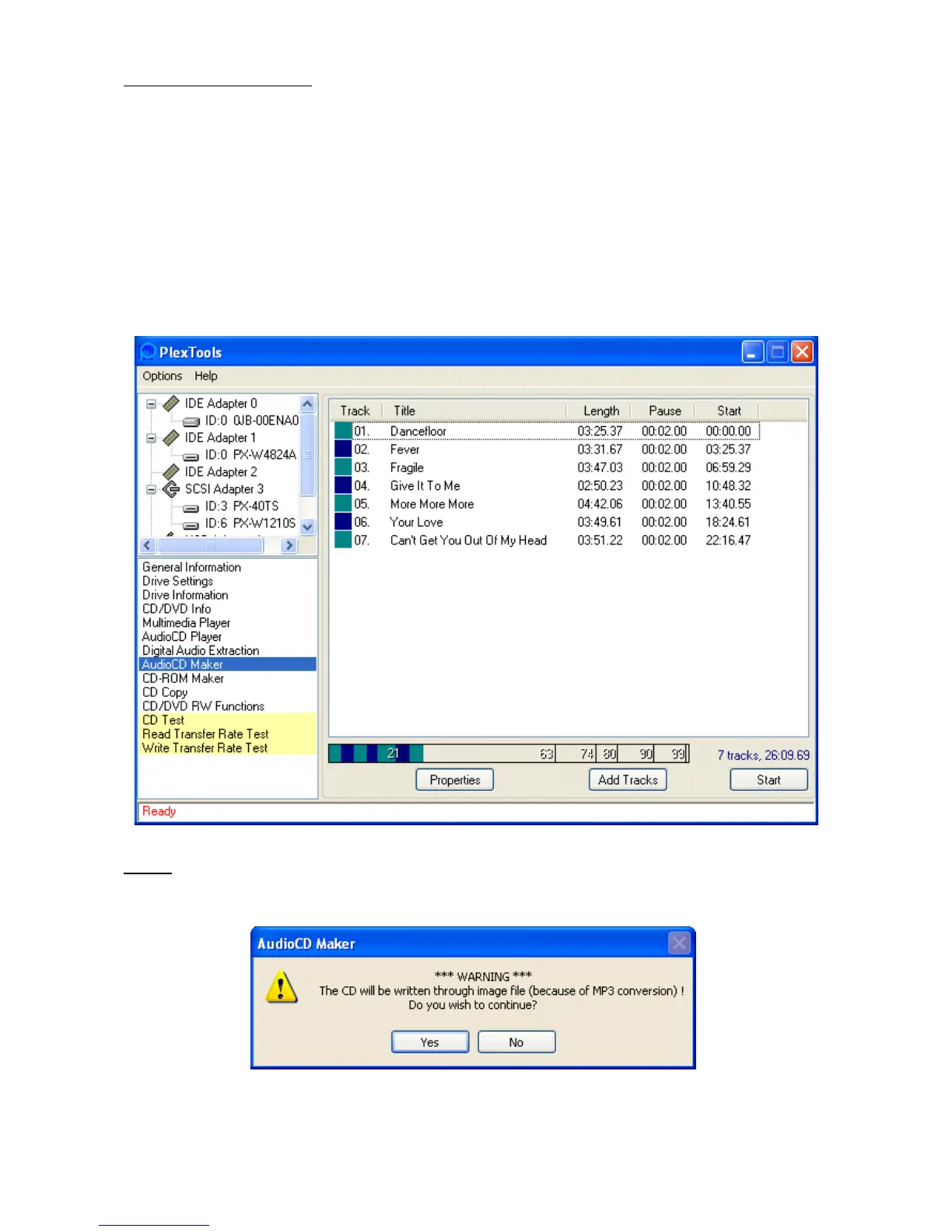
Task: Click the Track column header
Action: click(355, 411)
